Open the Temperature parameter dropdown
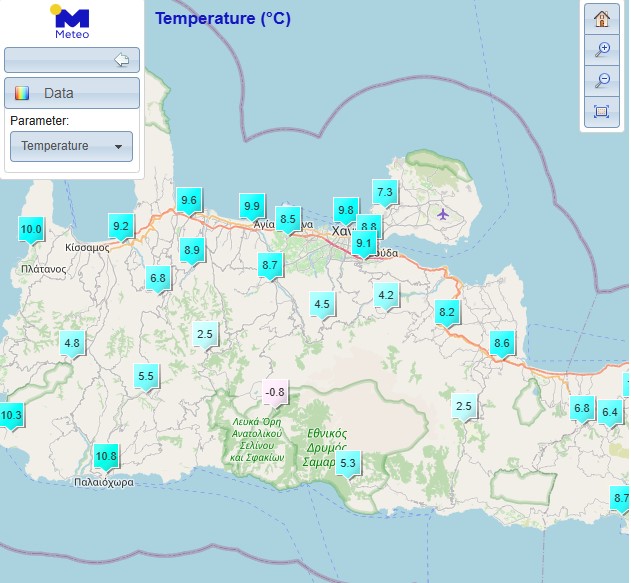631x583 pixels. (x=71, y=146)
